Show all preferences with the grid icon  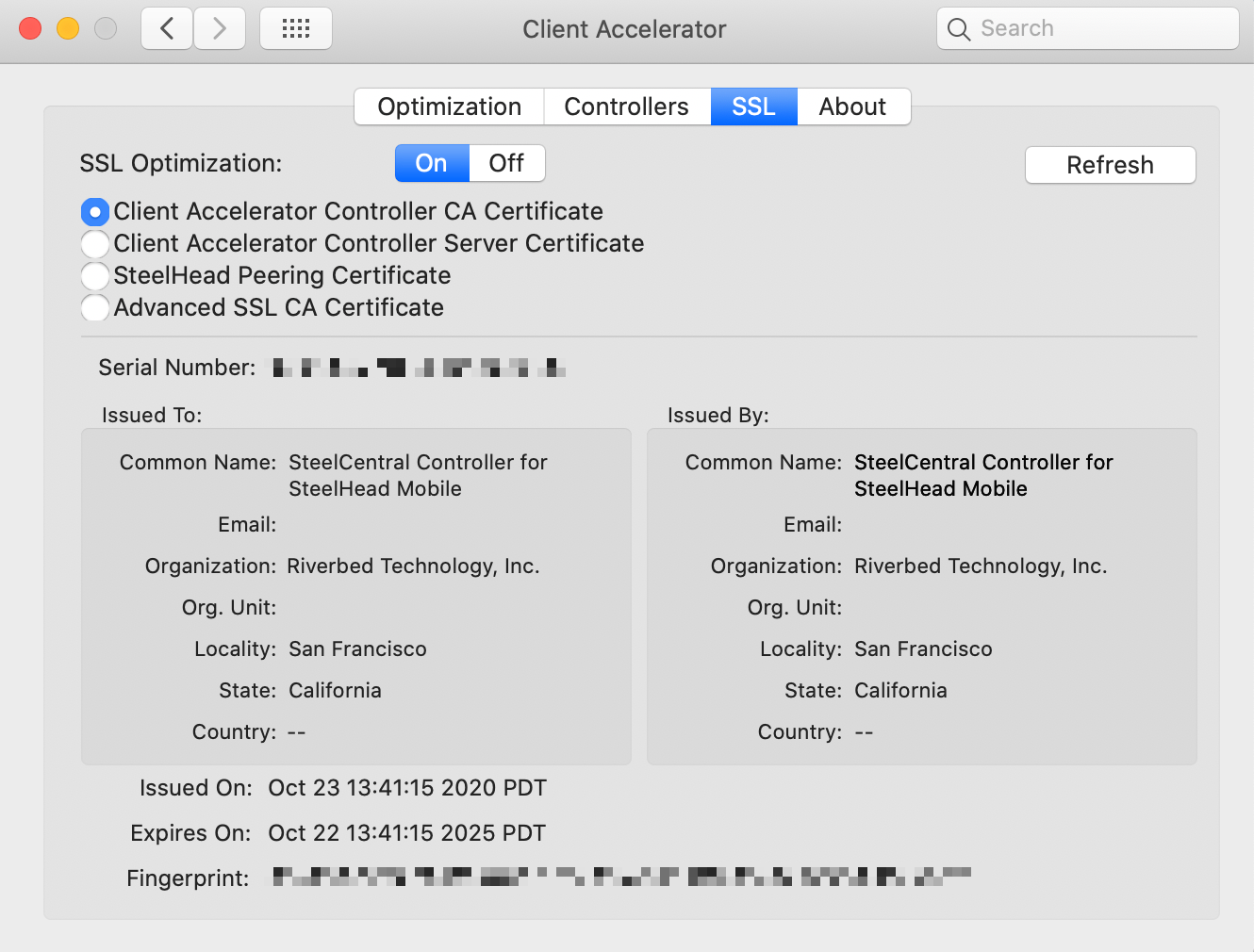tap(296, 28)
